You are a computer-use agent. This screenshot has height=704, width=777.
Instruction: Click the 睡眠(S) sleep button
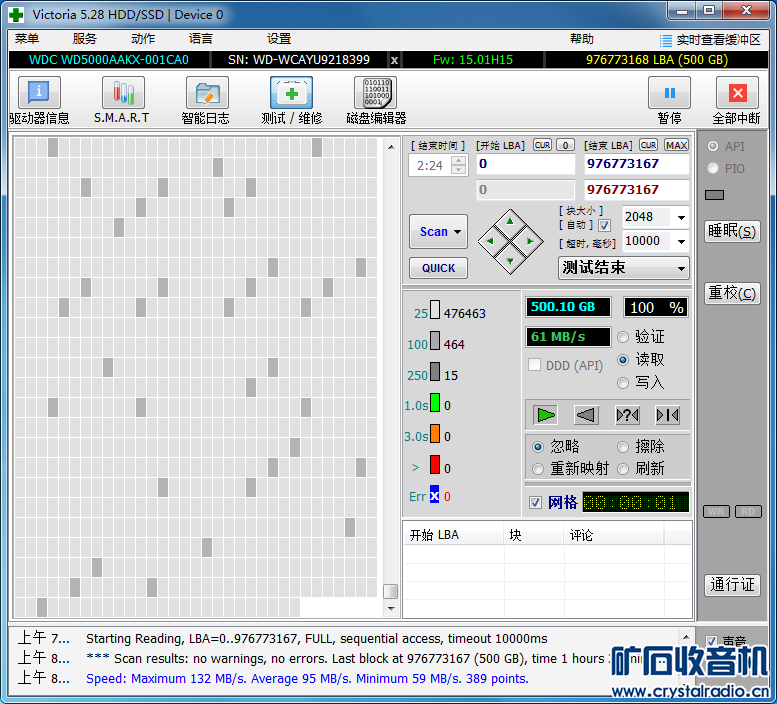(732, 232)
